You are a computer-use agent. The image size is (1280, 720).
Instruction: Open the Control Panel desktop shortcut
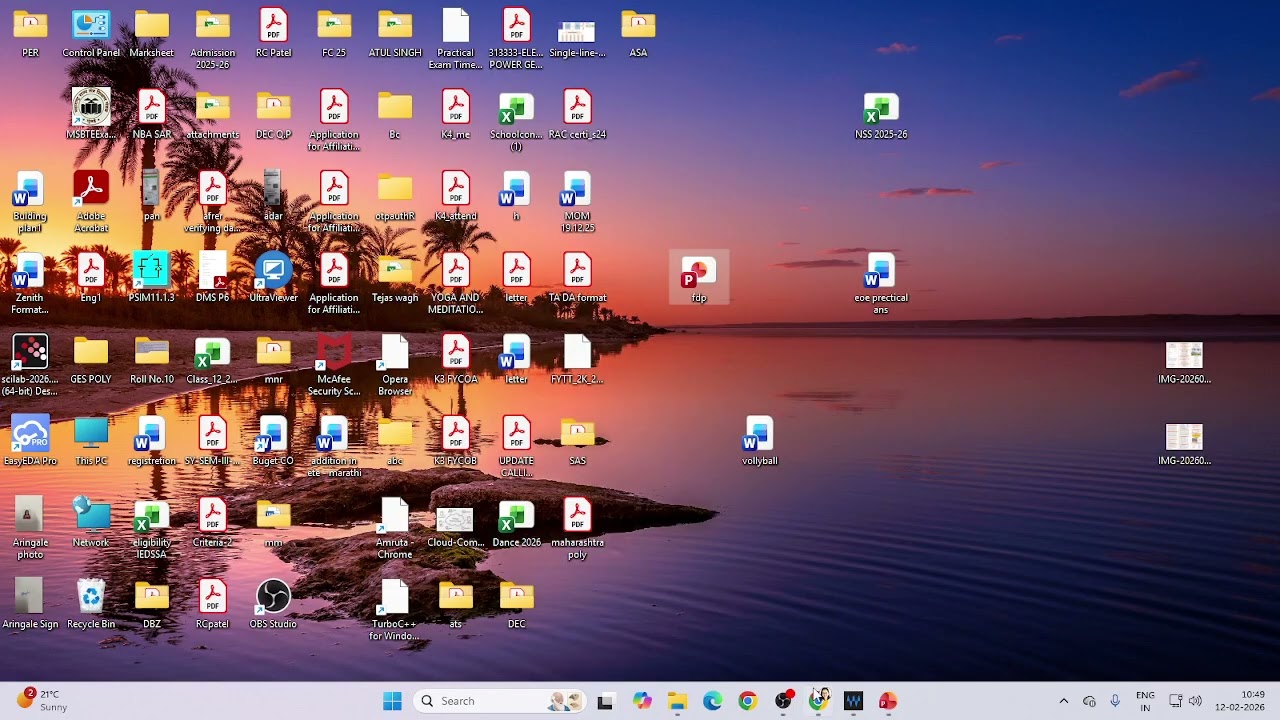pos(91,34)
